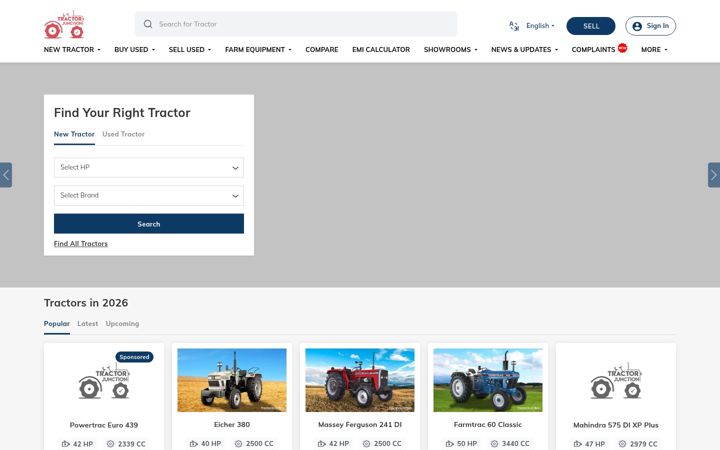The height and width of the screenshot is (450, 720).
Task: Open Select Brand dropdown
Action: click(x=149, y=196)
